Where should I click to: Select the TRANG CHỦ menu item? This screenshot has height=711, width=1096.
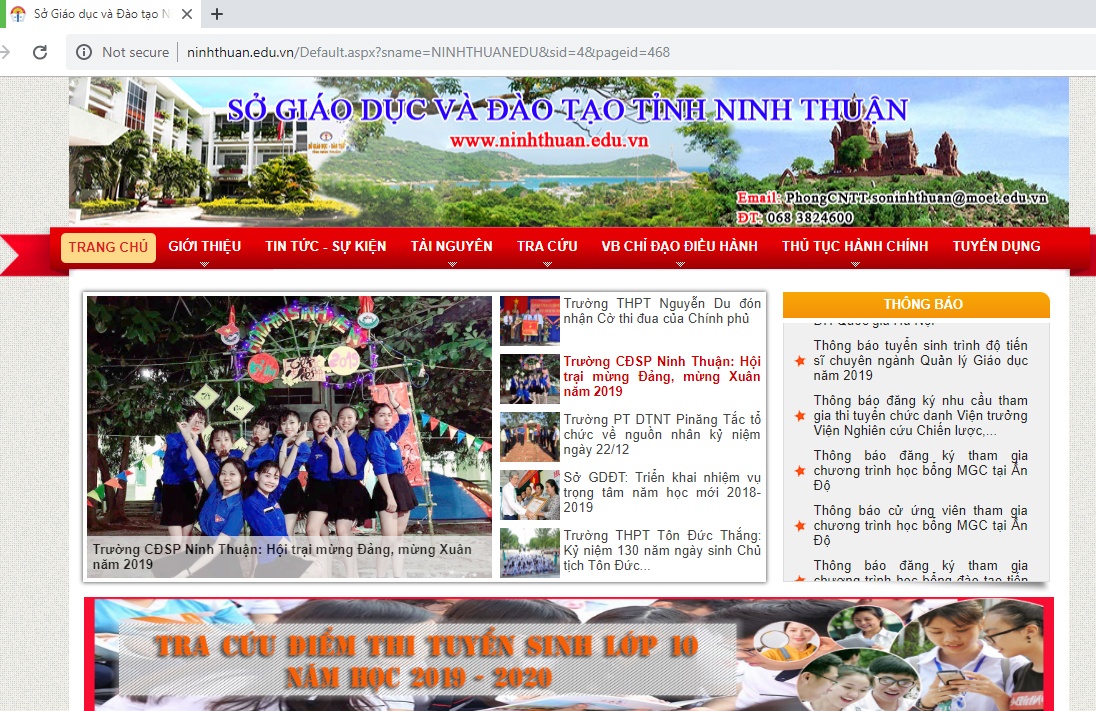tap(108, 246)
